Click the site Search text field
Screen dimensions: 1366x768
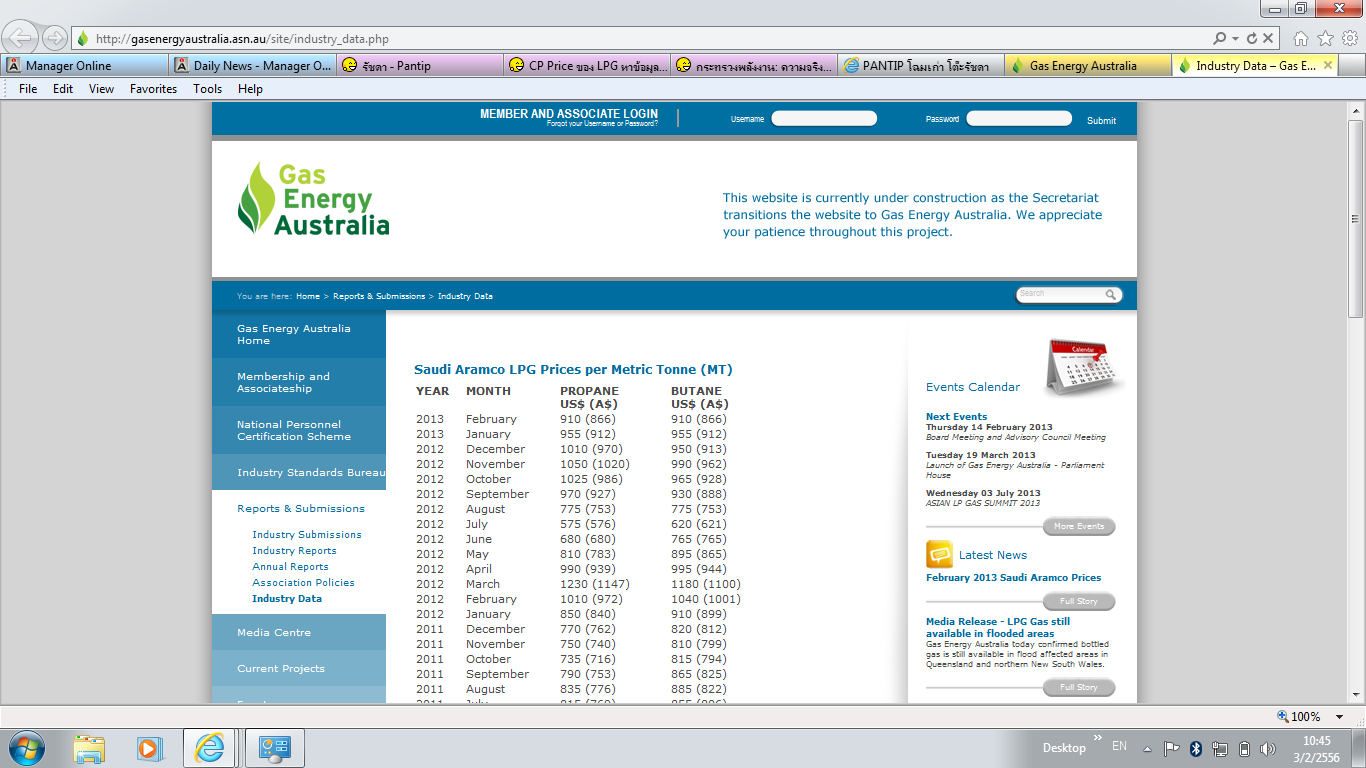point(1060,295)
